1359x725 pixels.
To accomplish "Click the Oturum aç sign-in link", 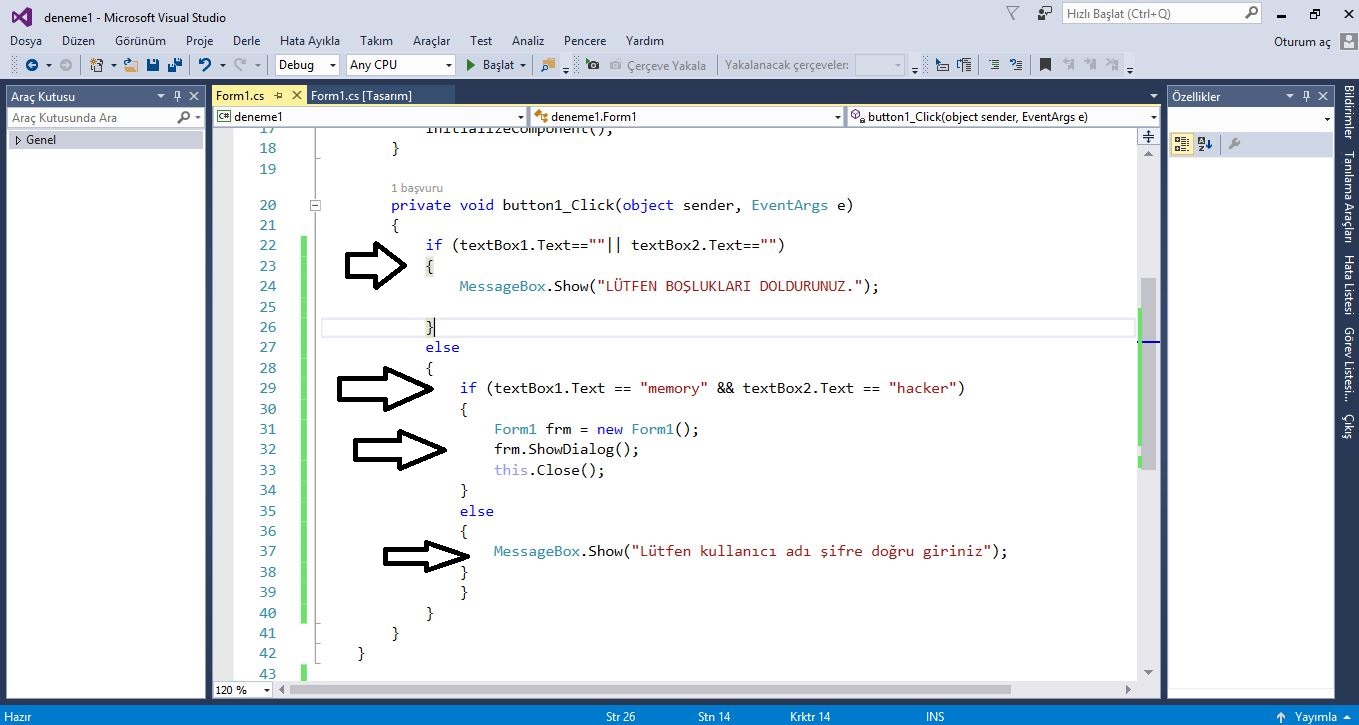I will (x=1302, y=42).
